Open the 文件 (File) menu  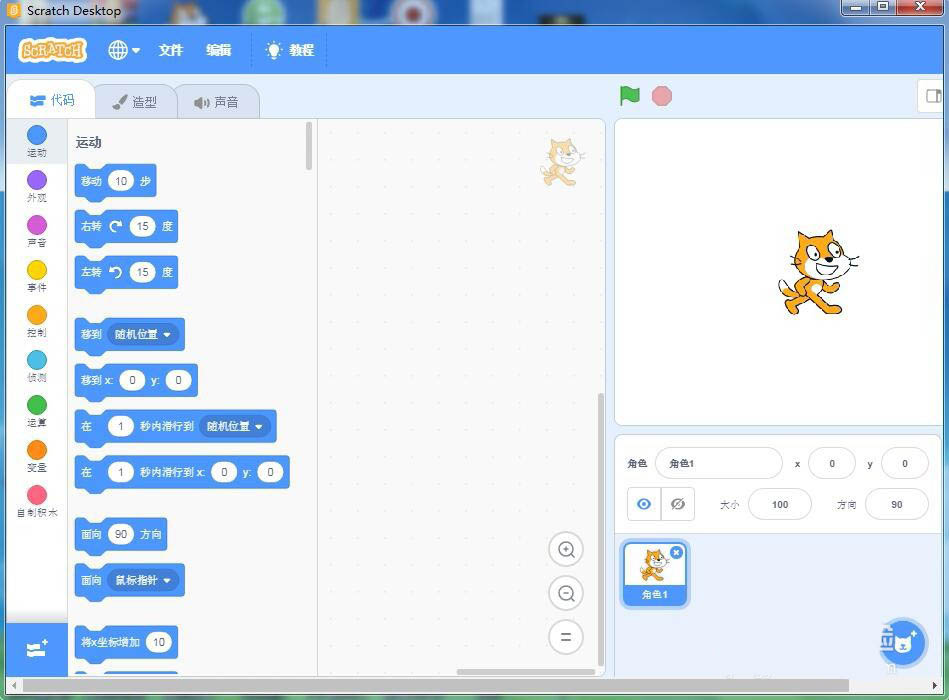(x=170, y=50)
